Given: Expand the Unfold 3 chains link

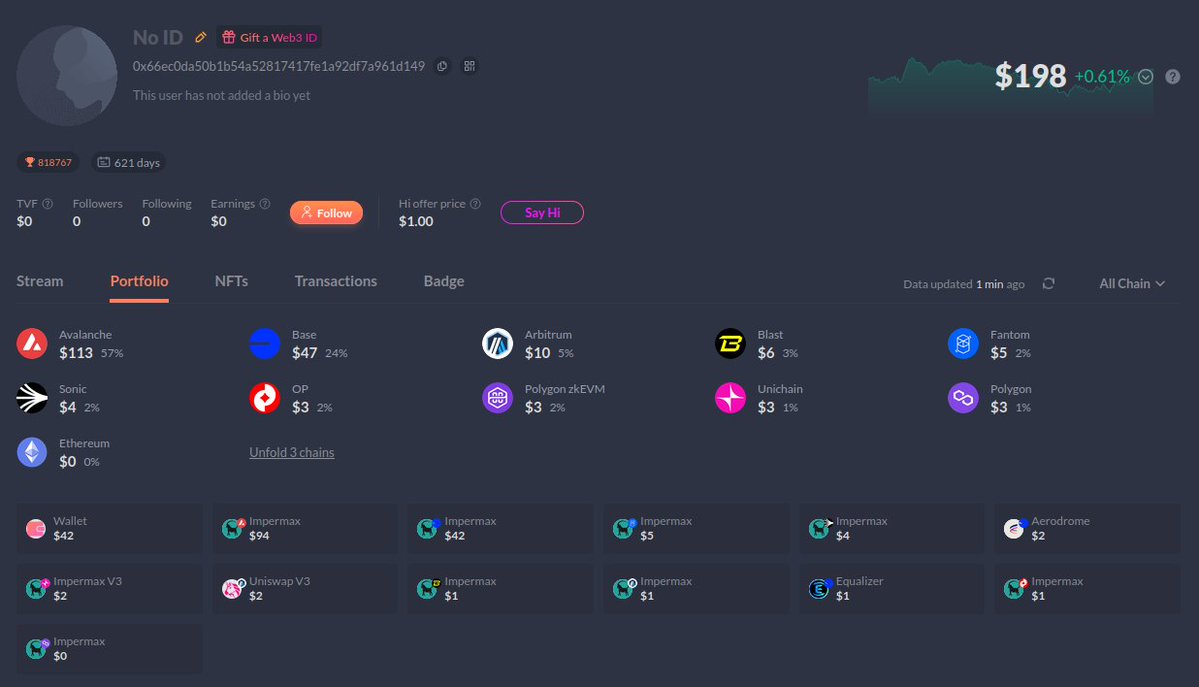Looking at the screenshot, I should point(291,453).
